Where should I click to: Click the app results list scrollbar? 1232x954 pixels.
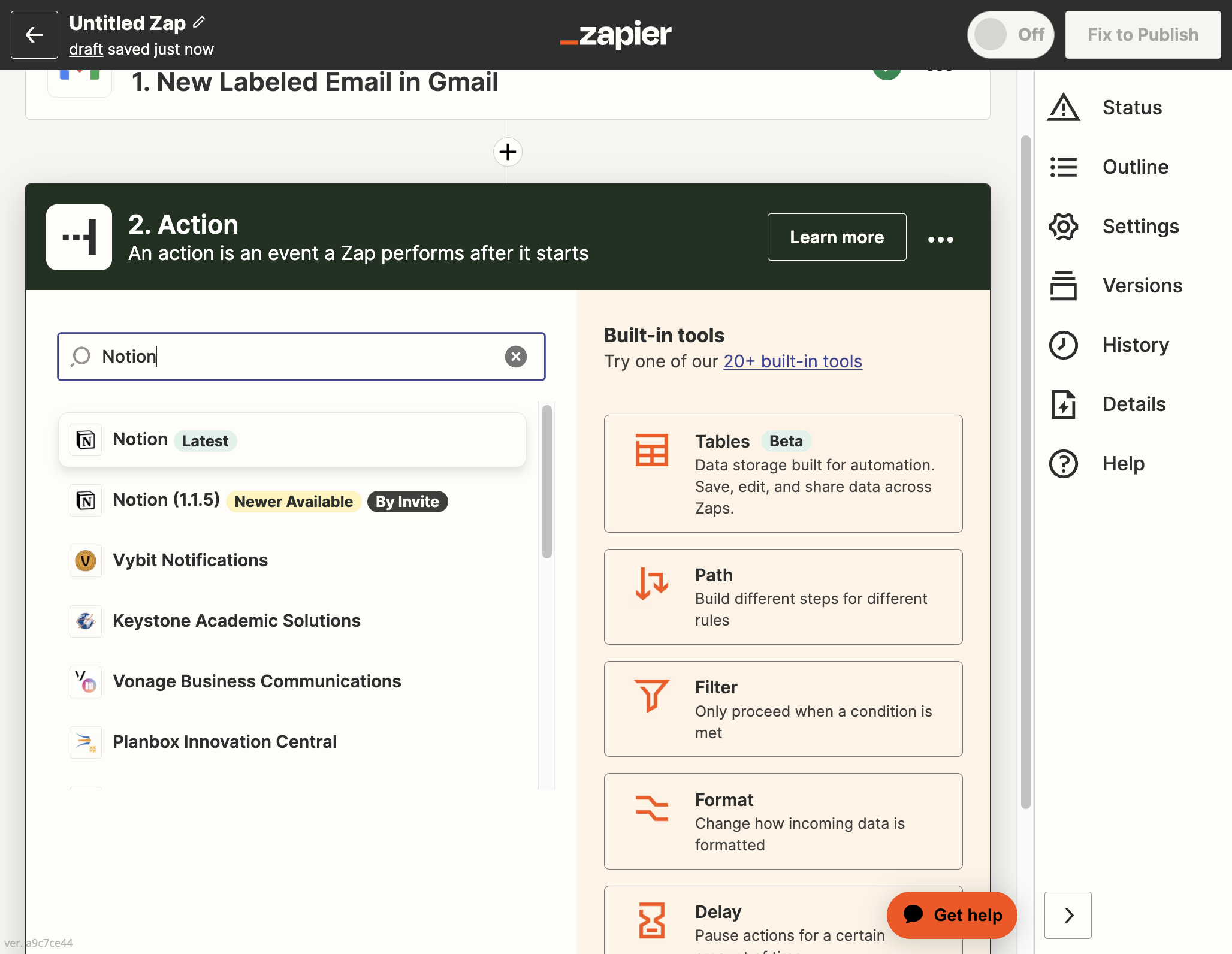546,482
